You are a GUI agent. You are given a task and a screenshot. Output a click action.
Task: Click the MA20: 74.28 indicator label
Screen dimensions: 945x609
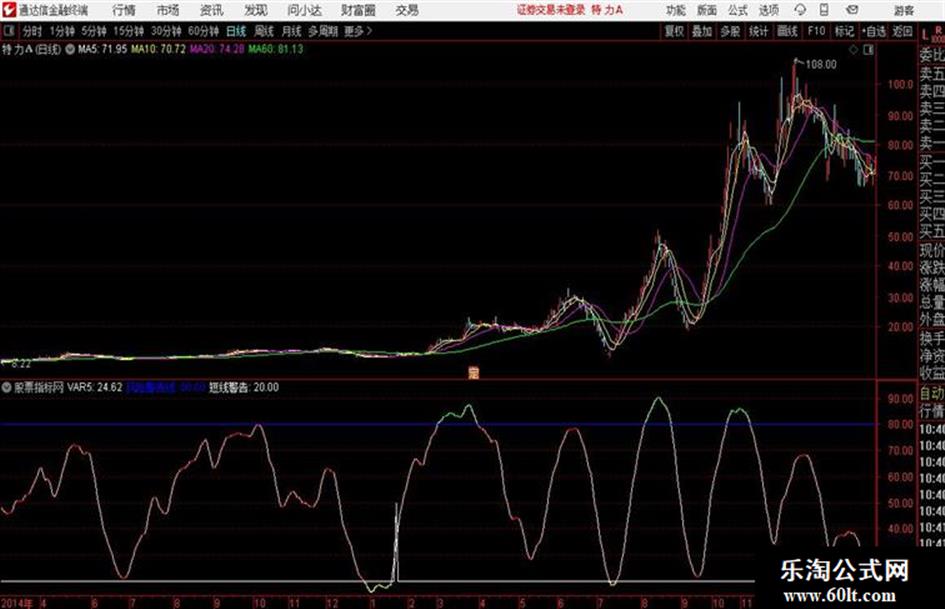[218, 49]
